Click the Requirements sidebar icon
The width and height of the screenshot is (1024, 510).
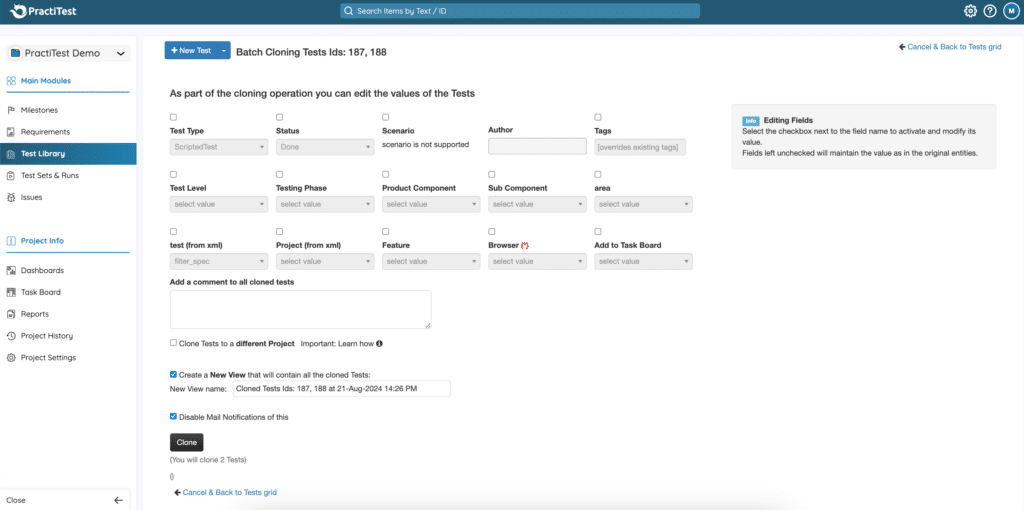(x=11, y=132)
